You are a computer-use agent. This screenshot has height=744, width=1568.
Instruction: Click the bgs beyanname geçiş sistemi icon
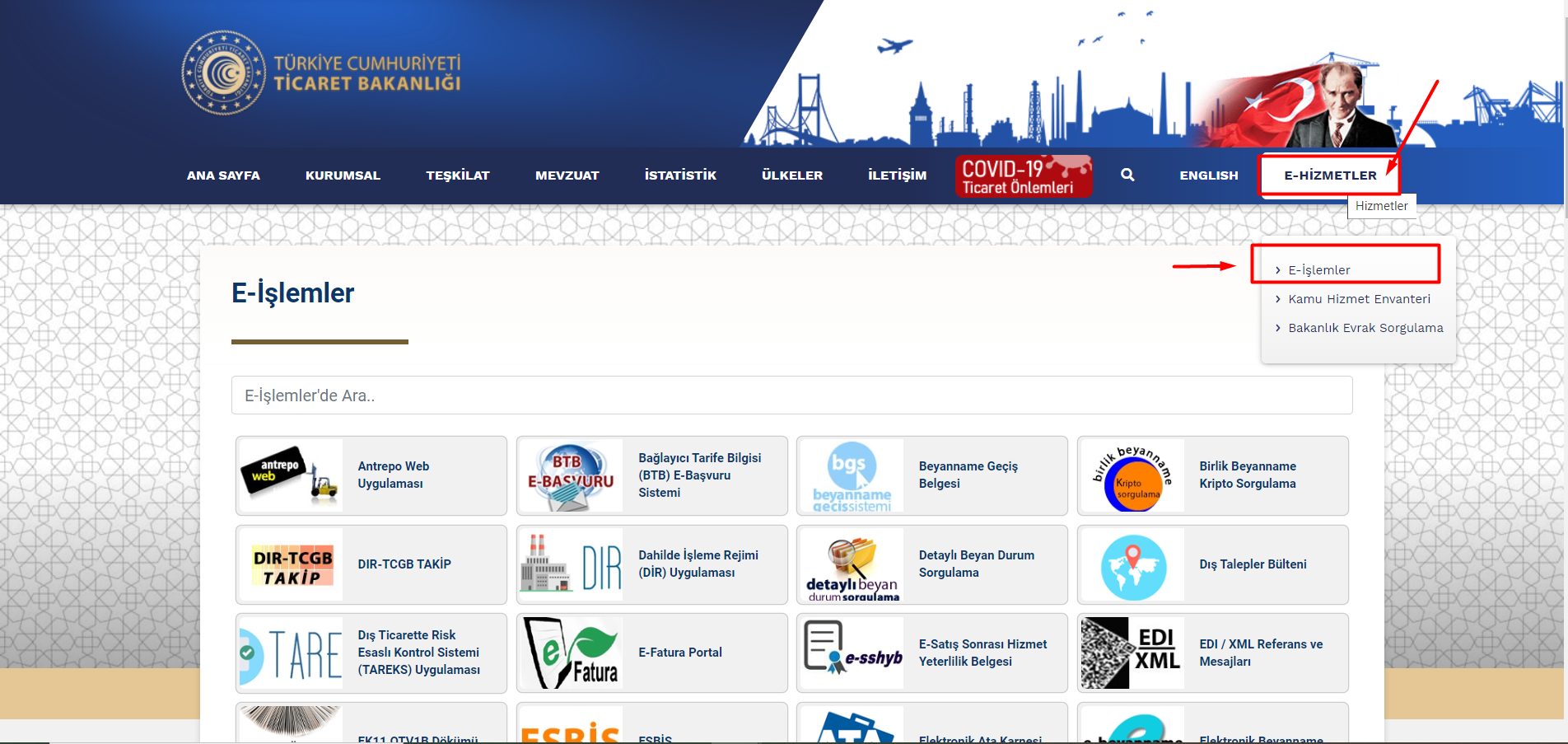pos(852,476)
